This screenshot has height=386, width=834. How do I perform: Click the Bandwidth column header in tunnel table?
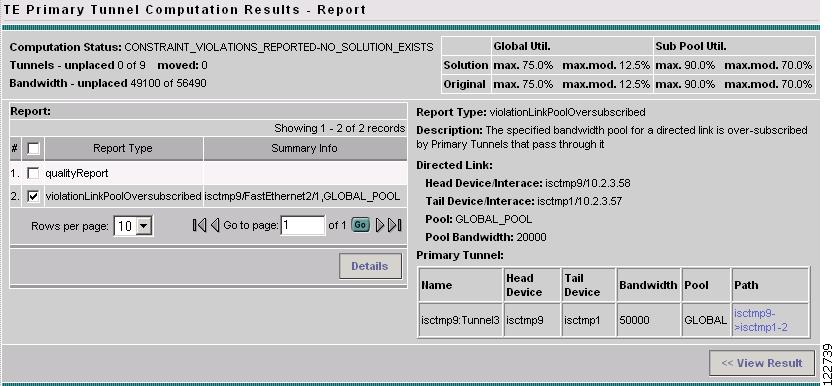[648, 286]
